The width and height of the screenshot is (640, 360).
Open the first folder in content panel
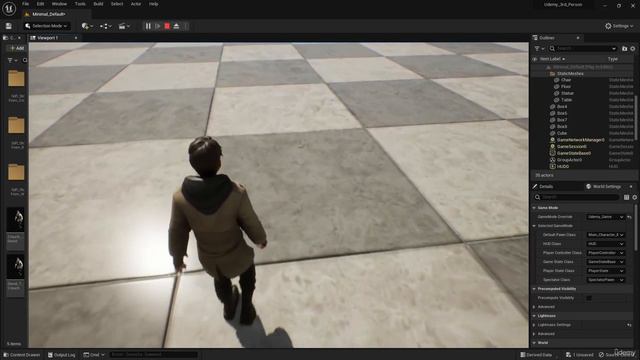coord(16,78)
